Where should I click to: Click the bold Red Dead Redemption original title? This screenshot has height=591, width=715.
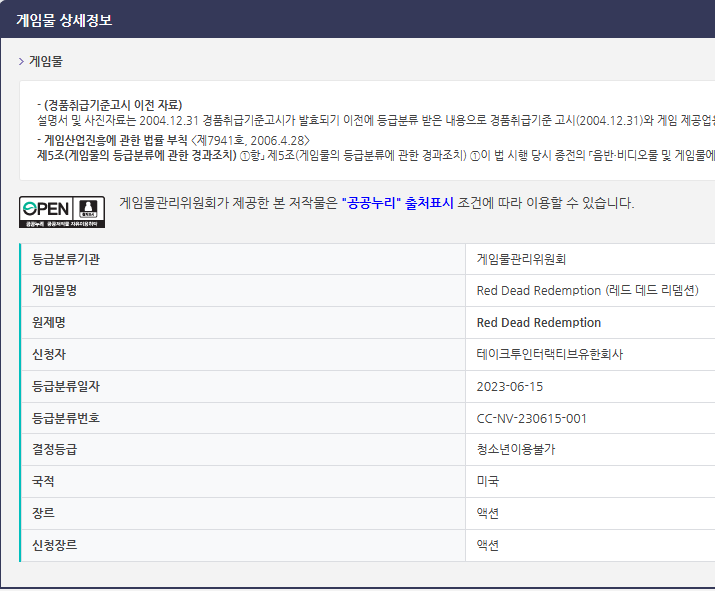(539, 322)
